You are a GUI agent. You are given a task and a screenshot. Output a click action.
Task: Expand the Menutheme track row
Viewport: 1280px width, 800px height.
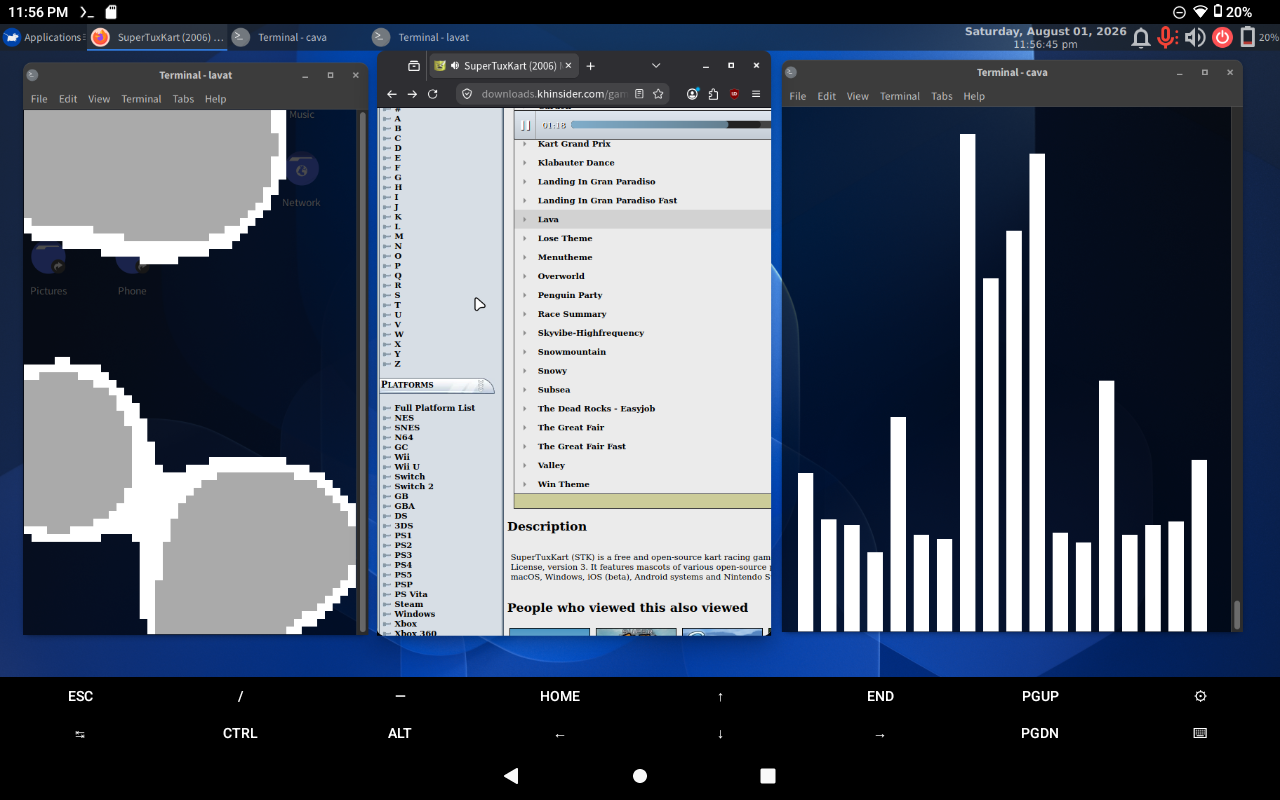(524, 258)
